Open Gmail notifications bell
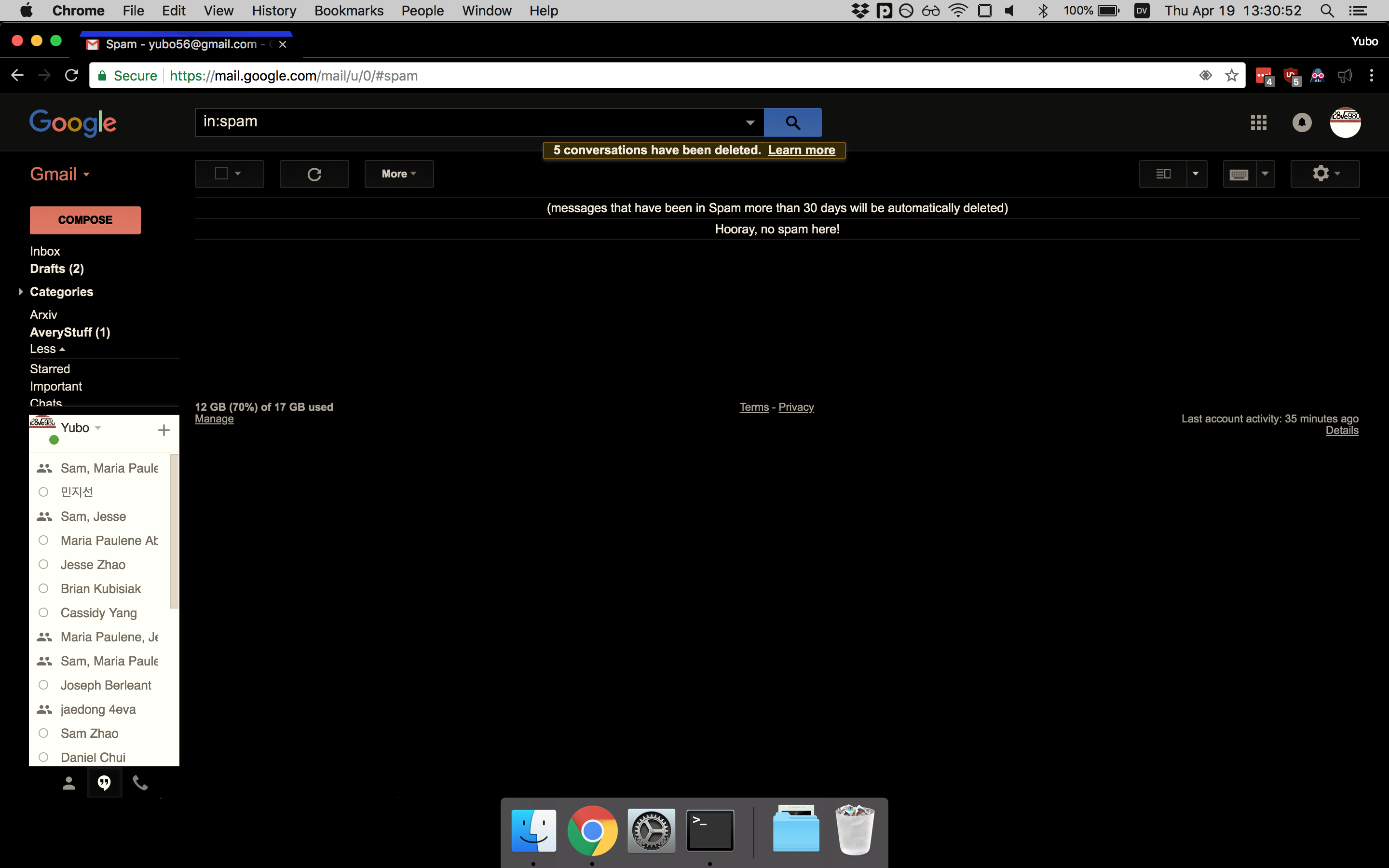 pyautogui.click(x=1301, y=122)
